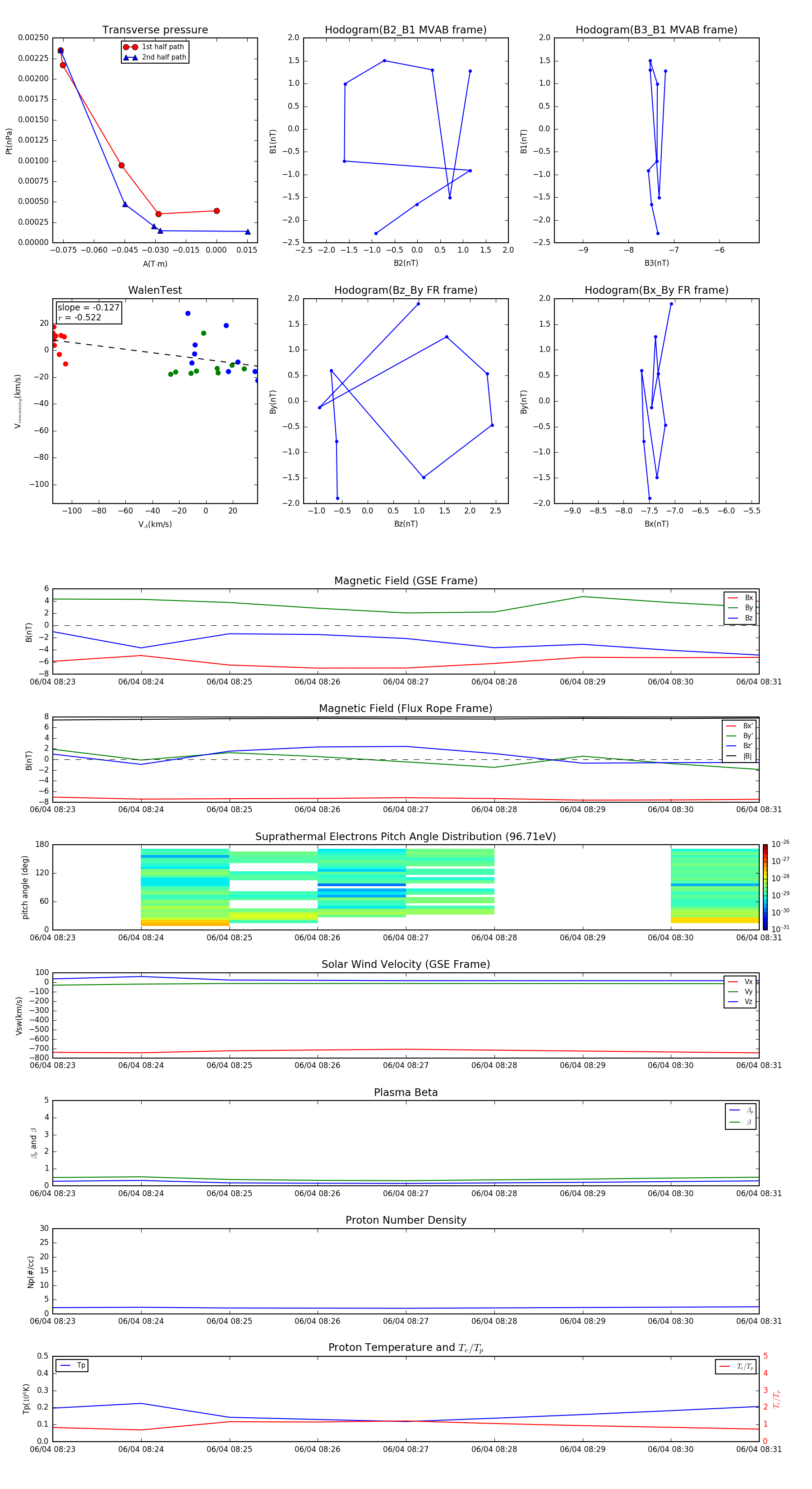Screen dimensions: 812x1489
Task: Click the '1st half path' legend entry
Action: 154,47
